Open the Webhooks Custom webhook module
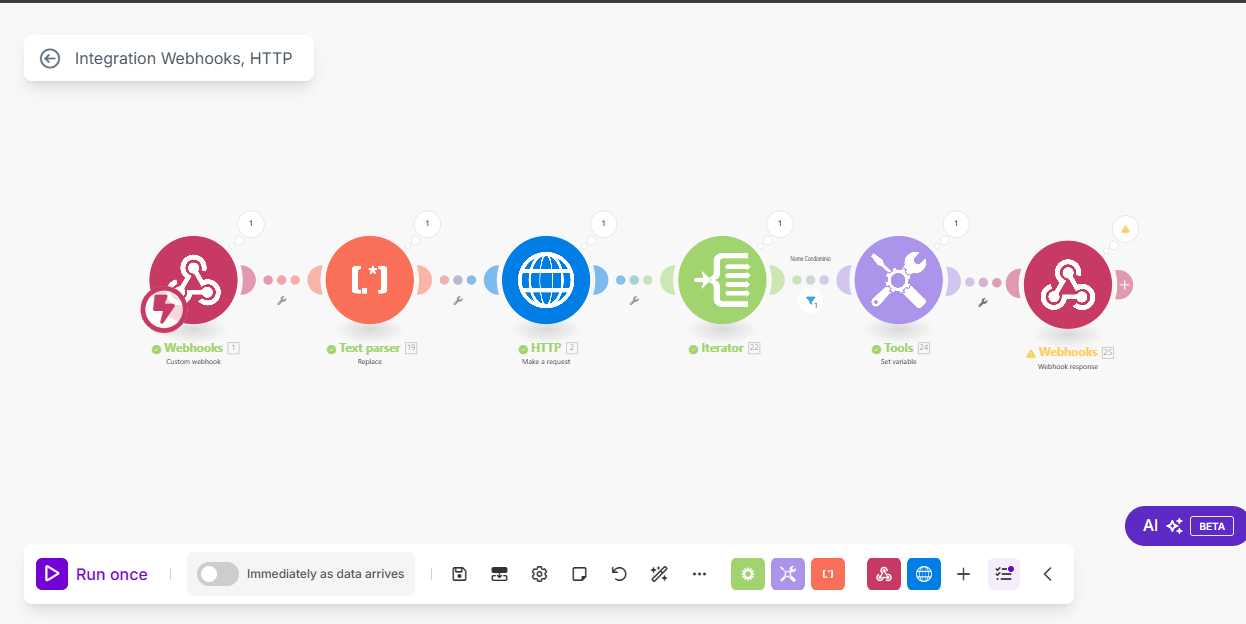The image size is (1246, 624). (x=194, y=280)
